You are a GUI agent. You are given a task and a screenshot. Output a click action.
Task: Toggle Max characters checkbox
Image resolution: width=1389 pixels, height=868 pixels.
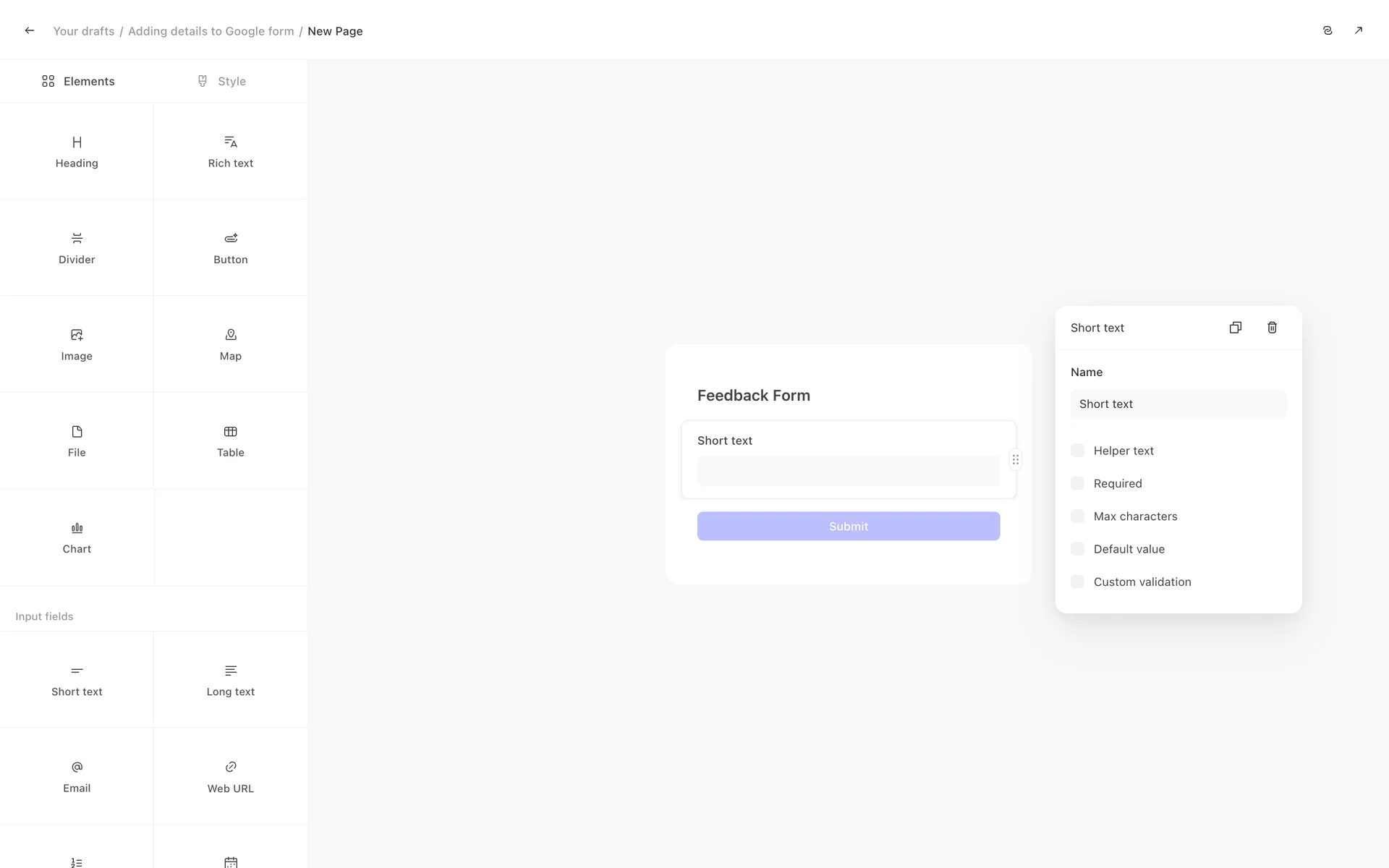pos(1077,516)
